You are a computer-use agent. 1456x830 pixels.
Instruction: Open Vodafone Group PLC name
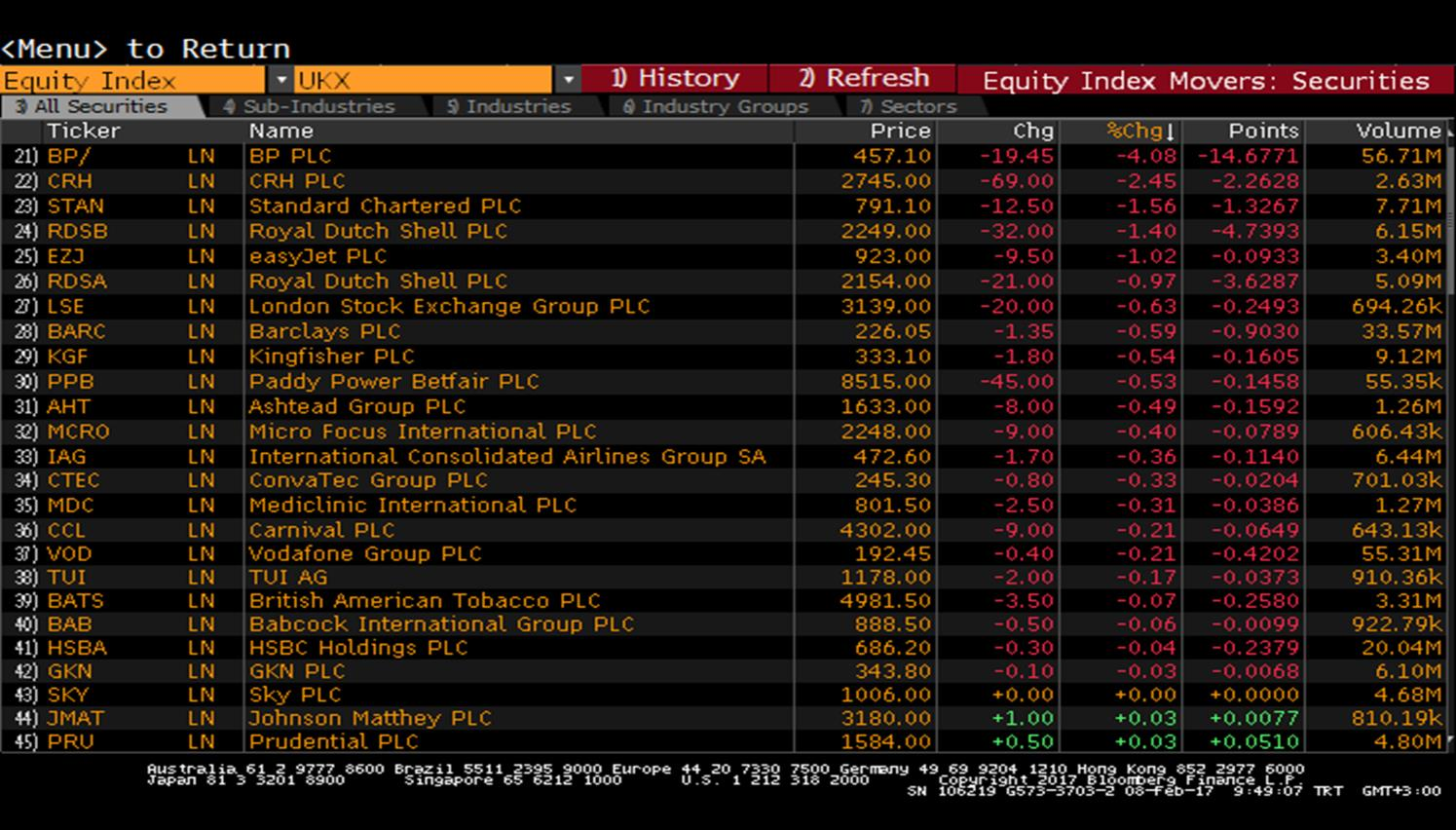(365, 553)
